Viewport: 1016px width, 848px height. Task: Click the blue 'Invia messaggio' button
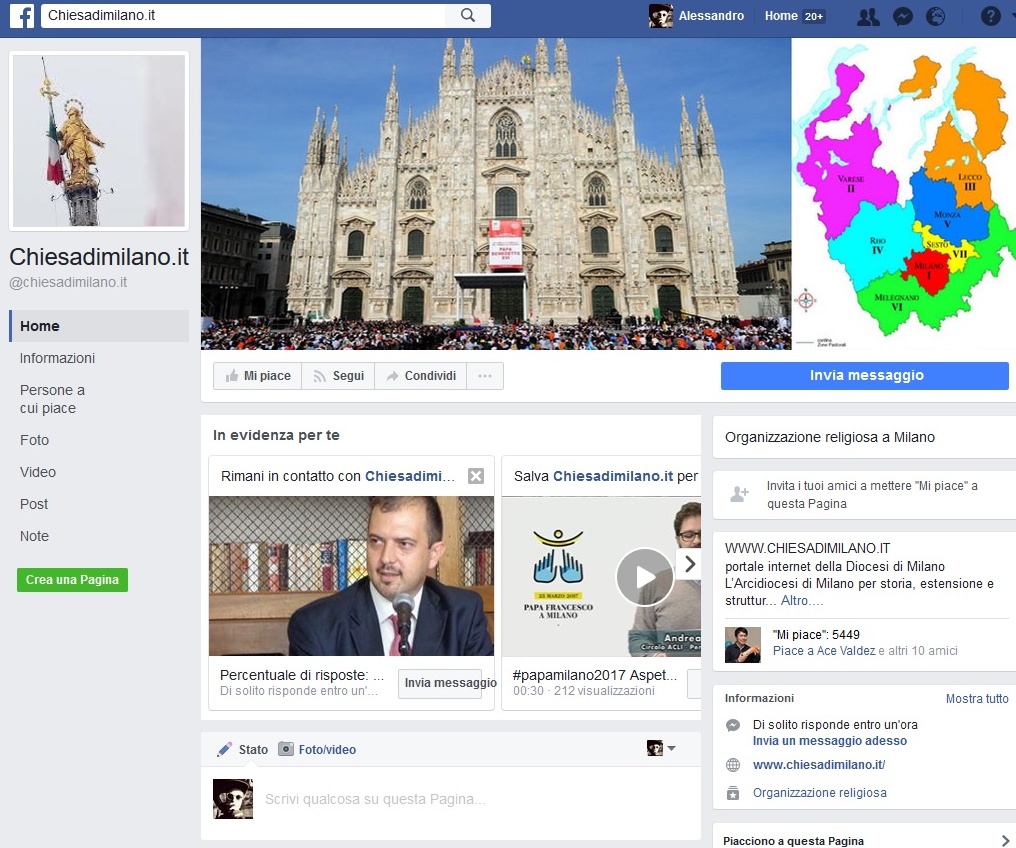(x=864, y=376)
